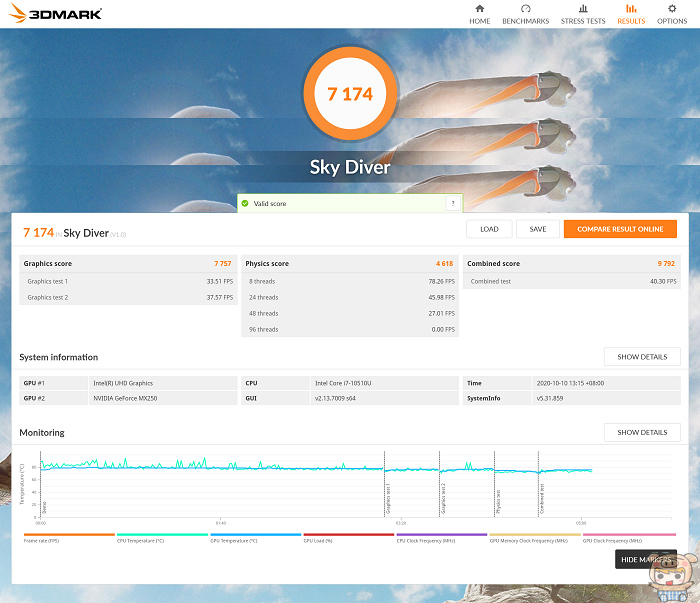Click the green valid score checkmark
The image size is (700, 603).
[x=245, y=204]
